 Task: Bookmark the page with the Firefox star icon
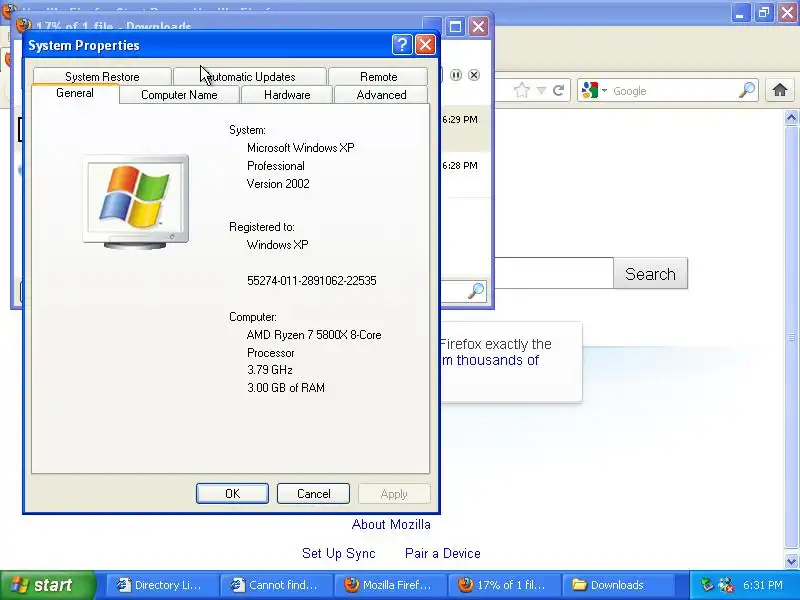[521, 90]
